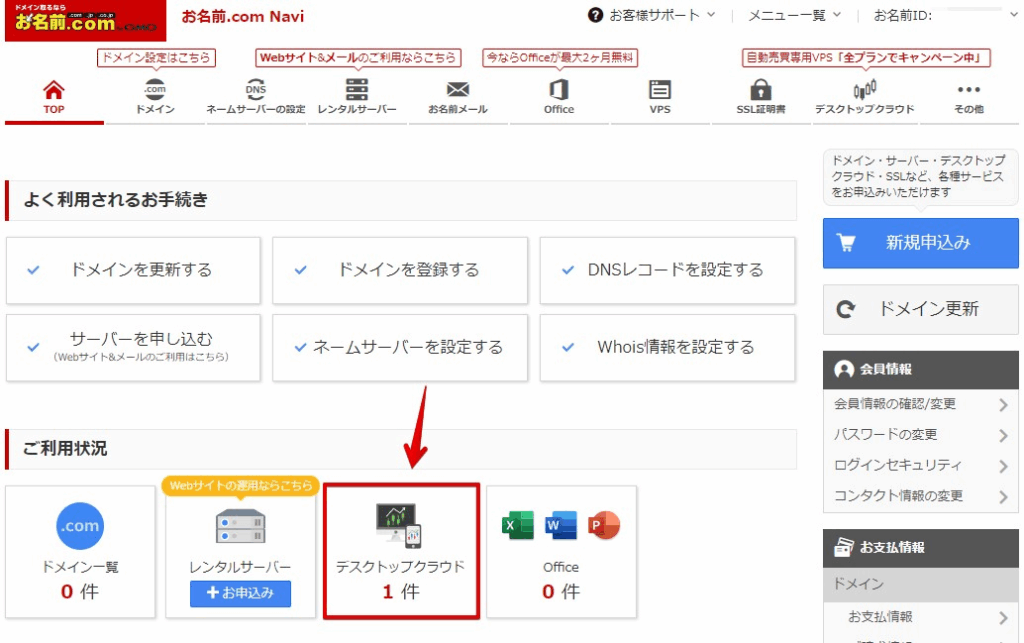The width and height of the screenshot is (1024, 643).
Task: Click the その他 three-dots icon
Action: point(968,89)
